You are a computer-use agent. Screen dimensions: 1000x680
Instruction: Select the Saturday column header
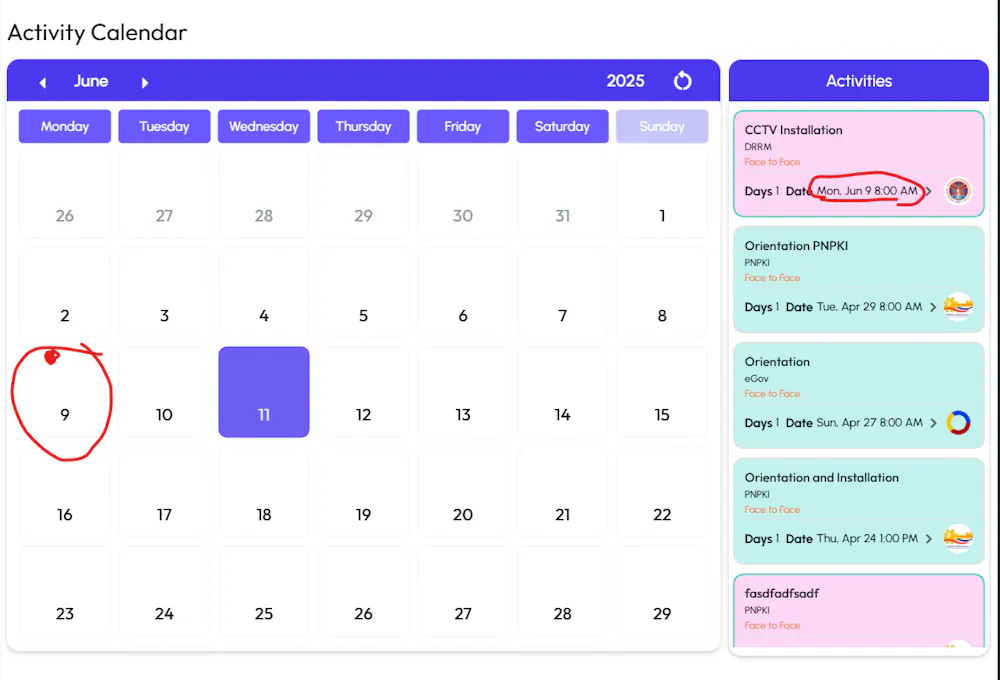(562, 126)
